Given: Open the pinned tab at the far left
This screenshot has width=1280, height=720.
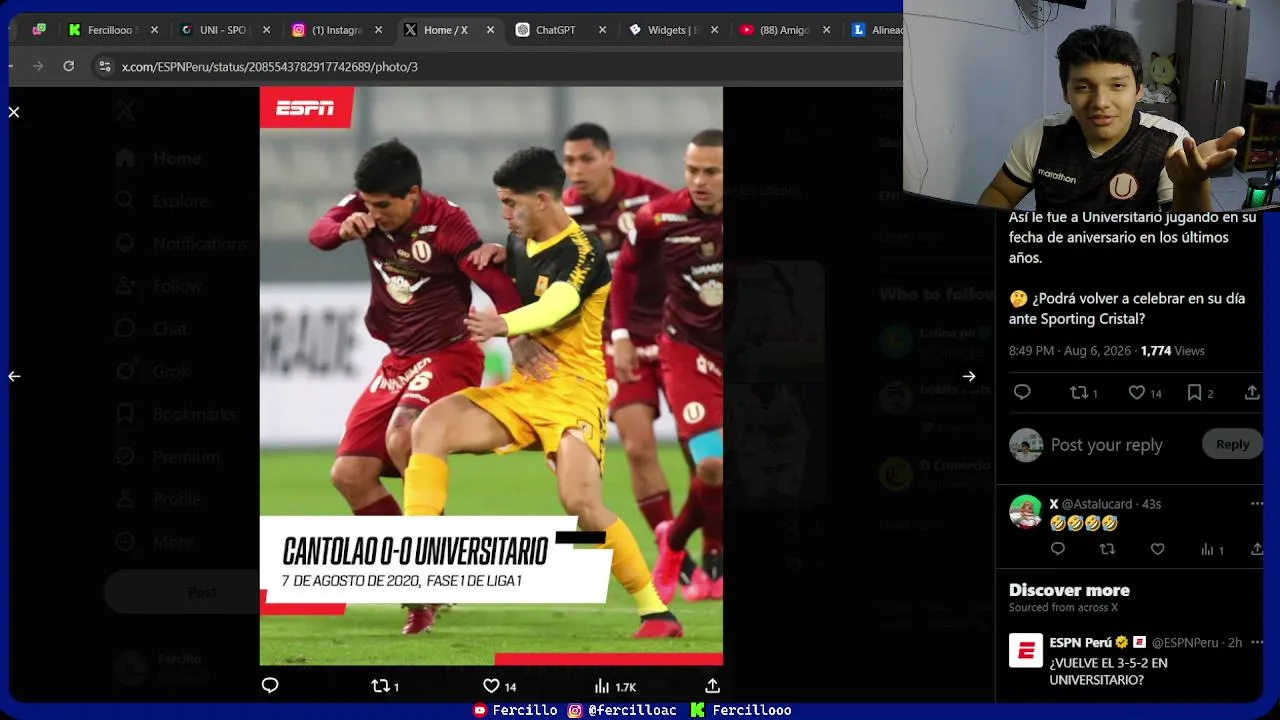Looking at the screenshot, I should (x=38, y=30).
